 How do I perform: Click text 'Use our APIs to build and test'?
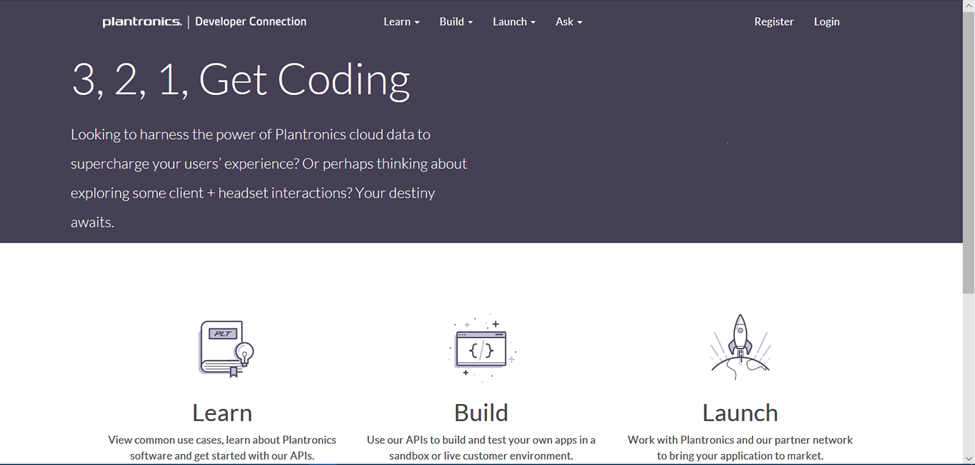440,440
